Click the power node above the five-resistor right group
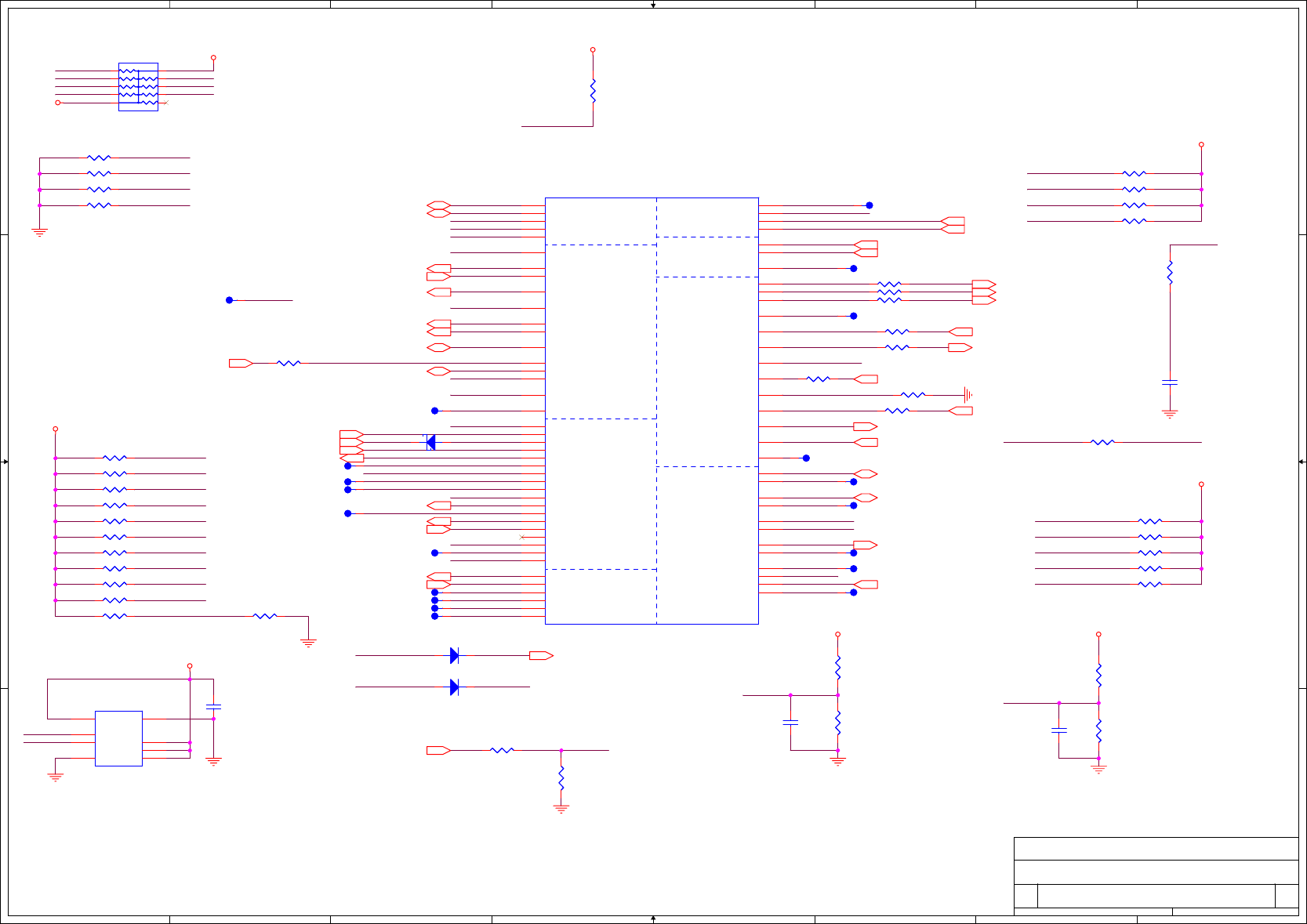The width and height of the screenshot is (1307, 924). pos(1201,484)
